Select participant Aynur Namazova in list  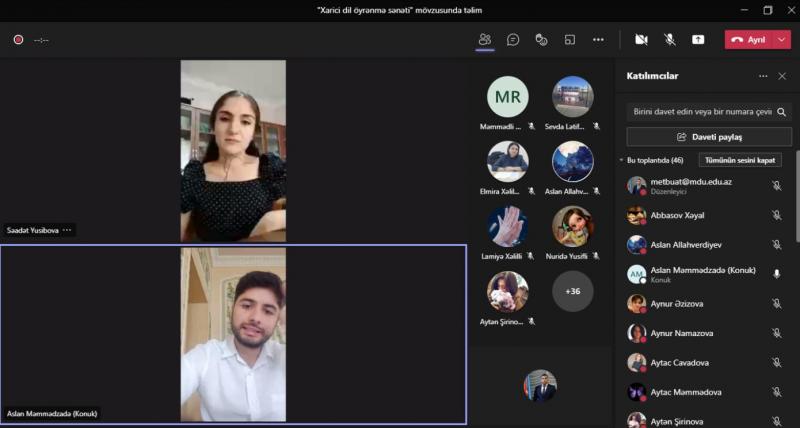coord(704,333)
